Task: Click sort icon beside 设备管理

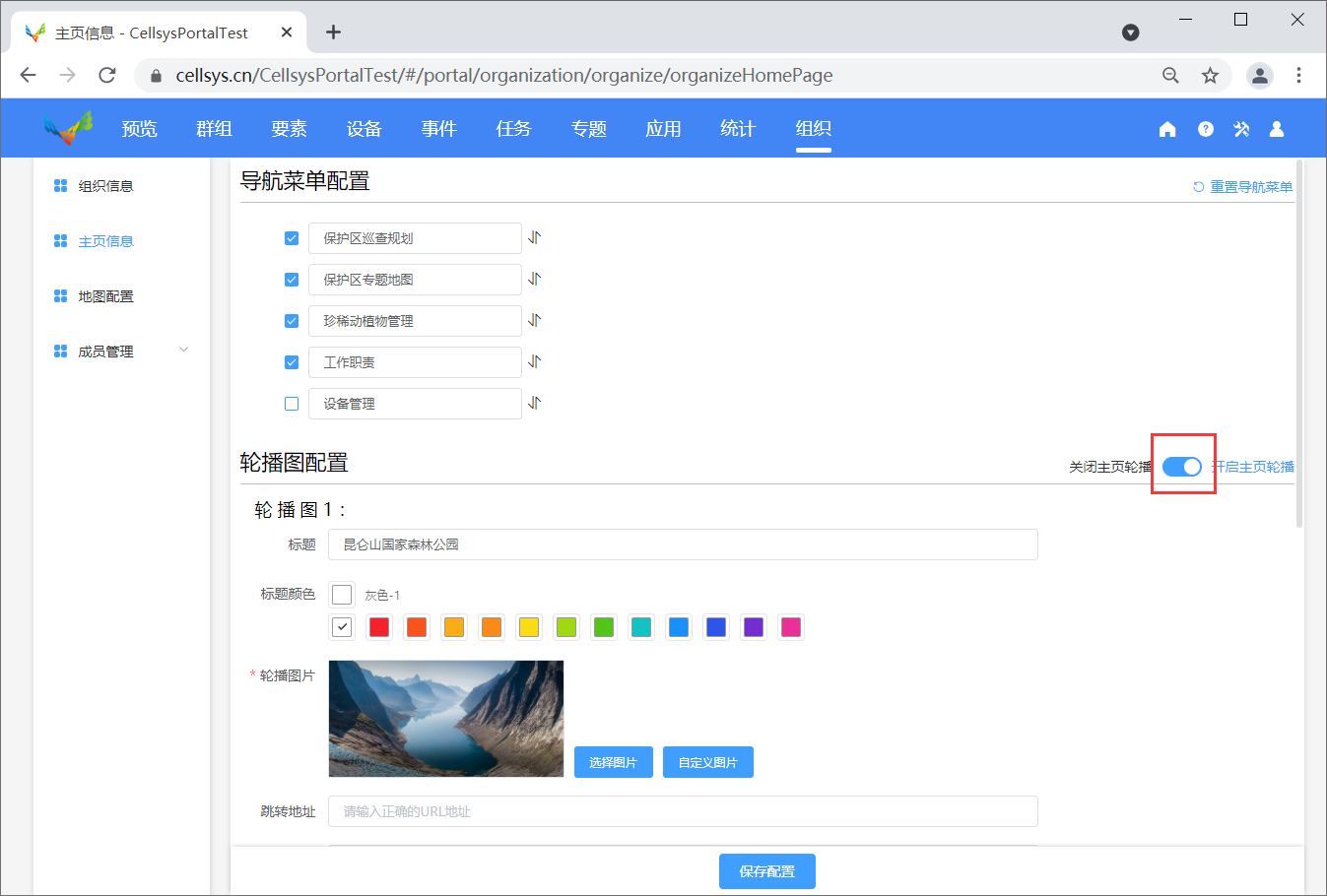Action: coord(535,403)
